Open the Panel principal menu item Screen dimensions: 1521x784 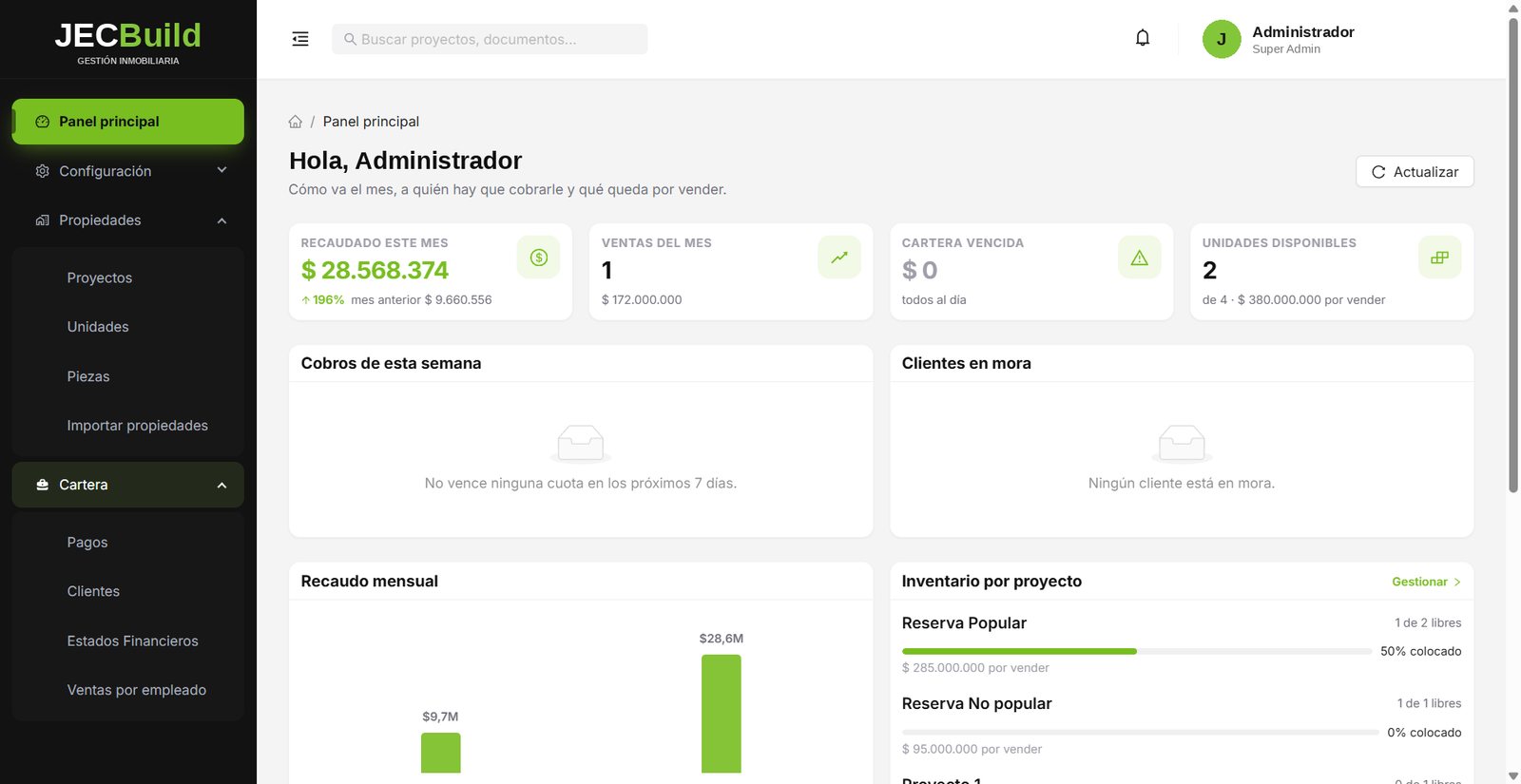pos(128,122)
